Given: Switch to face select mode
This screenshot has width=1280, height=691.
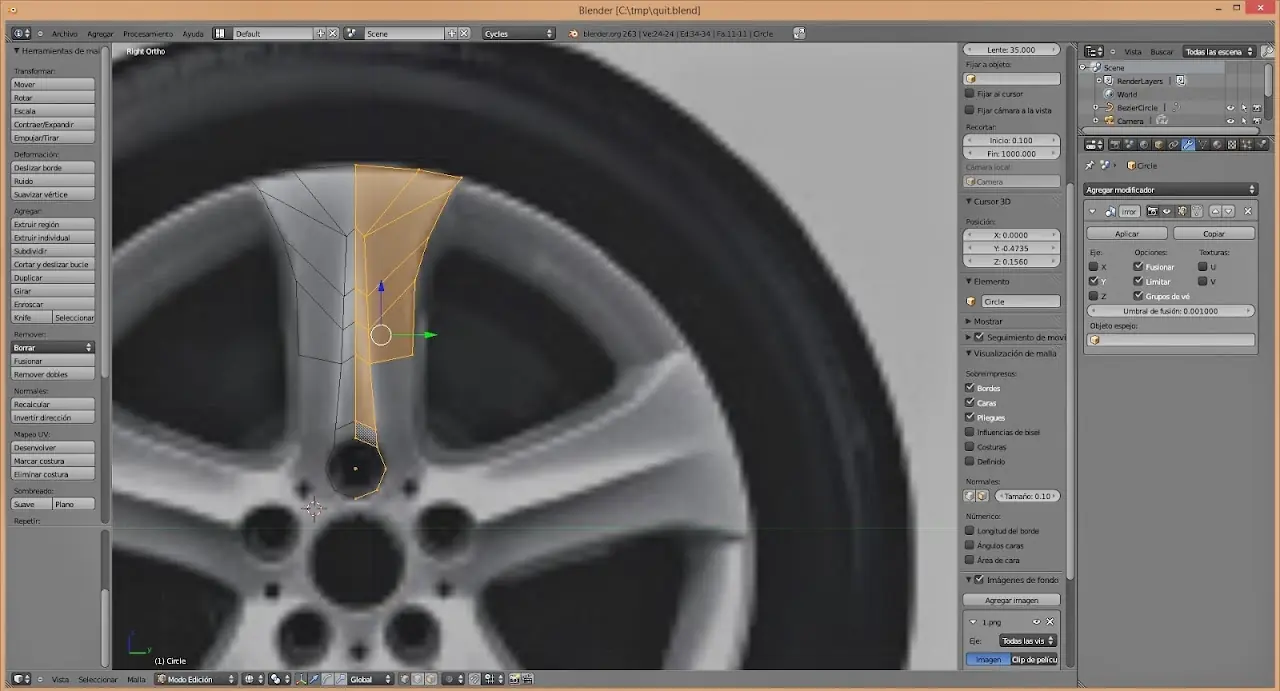Looking at the screenshot, I should click(x=430, y=679).
